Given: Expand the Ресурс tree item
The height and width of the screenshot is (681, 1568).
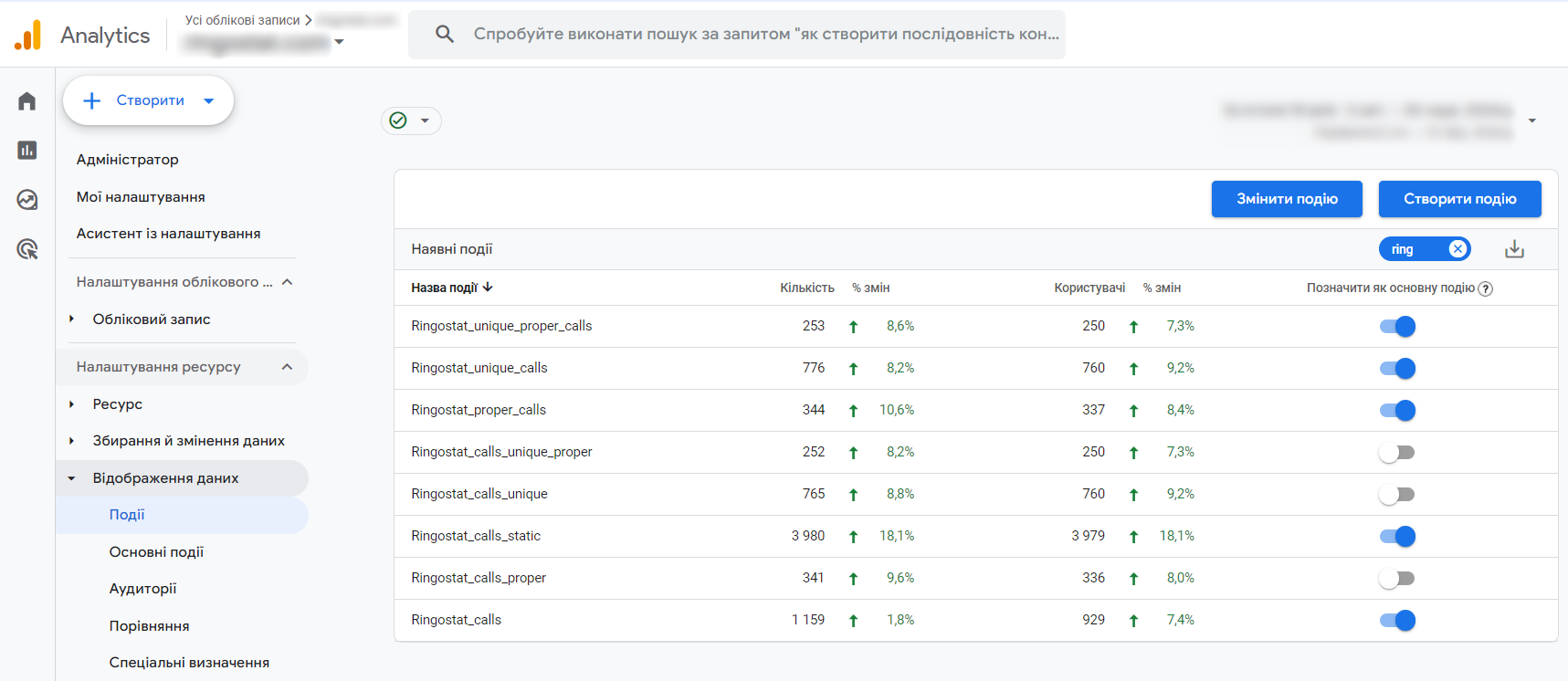Looking at the screenshot, I should click(x=71, y=403).
